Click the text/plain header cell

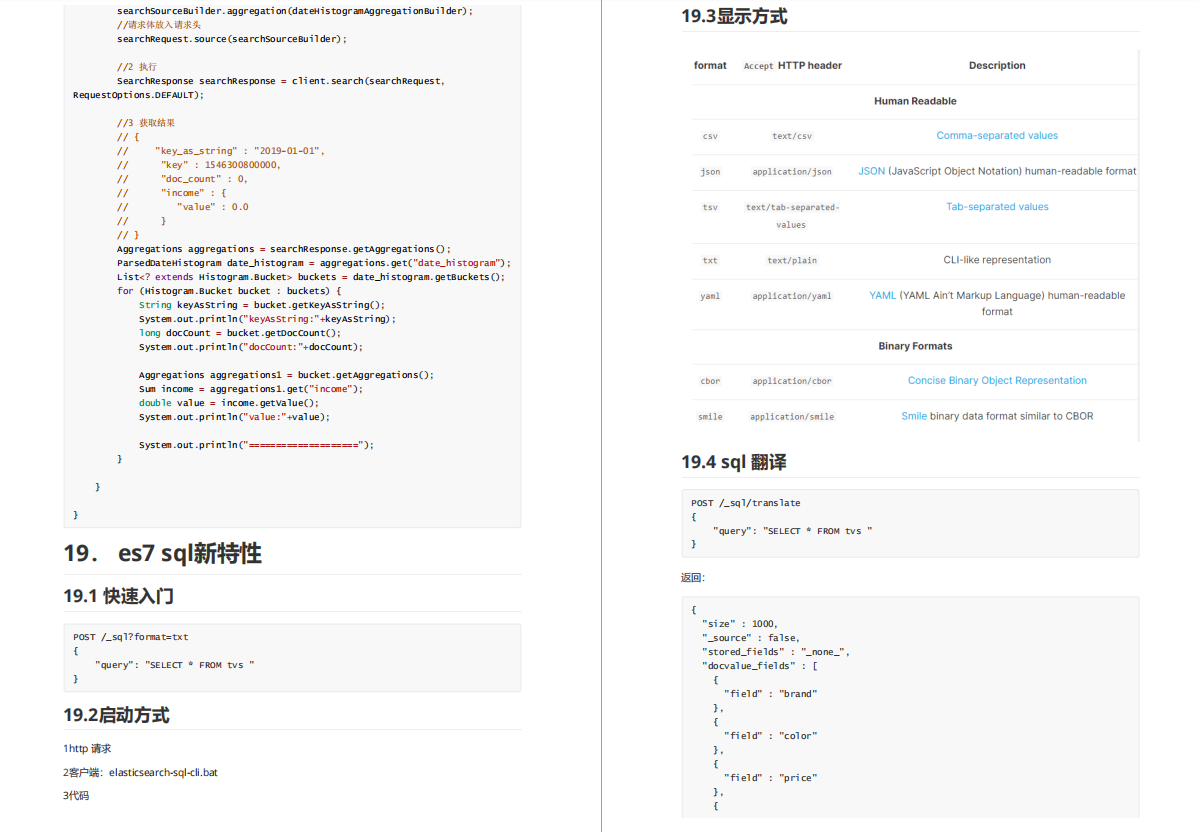pos(792,261)
